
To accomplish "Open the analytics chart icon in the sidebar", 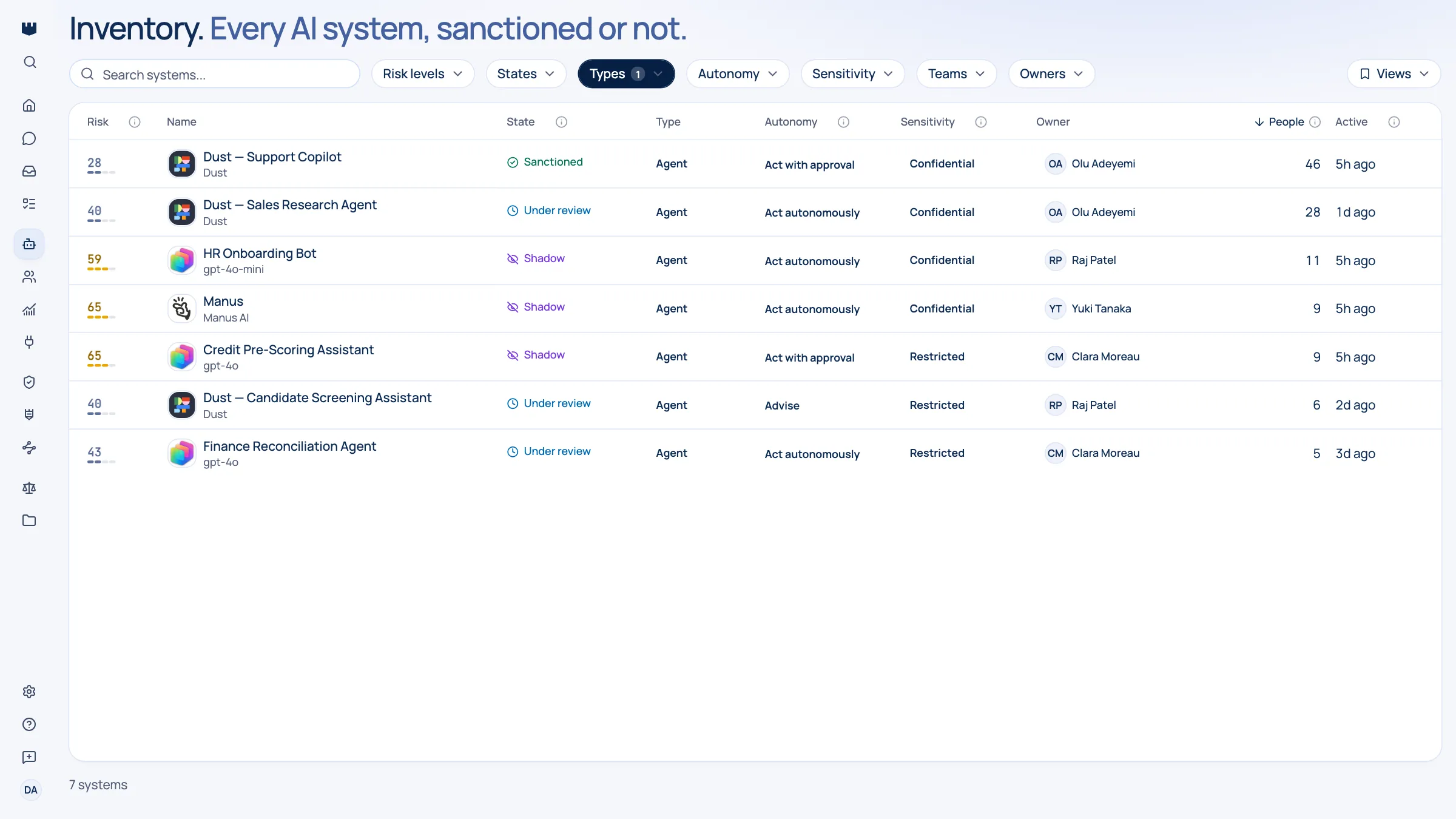I will [x=29, y=309].
